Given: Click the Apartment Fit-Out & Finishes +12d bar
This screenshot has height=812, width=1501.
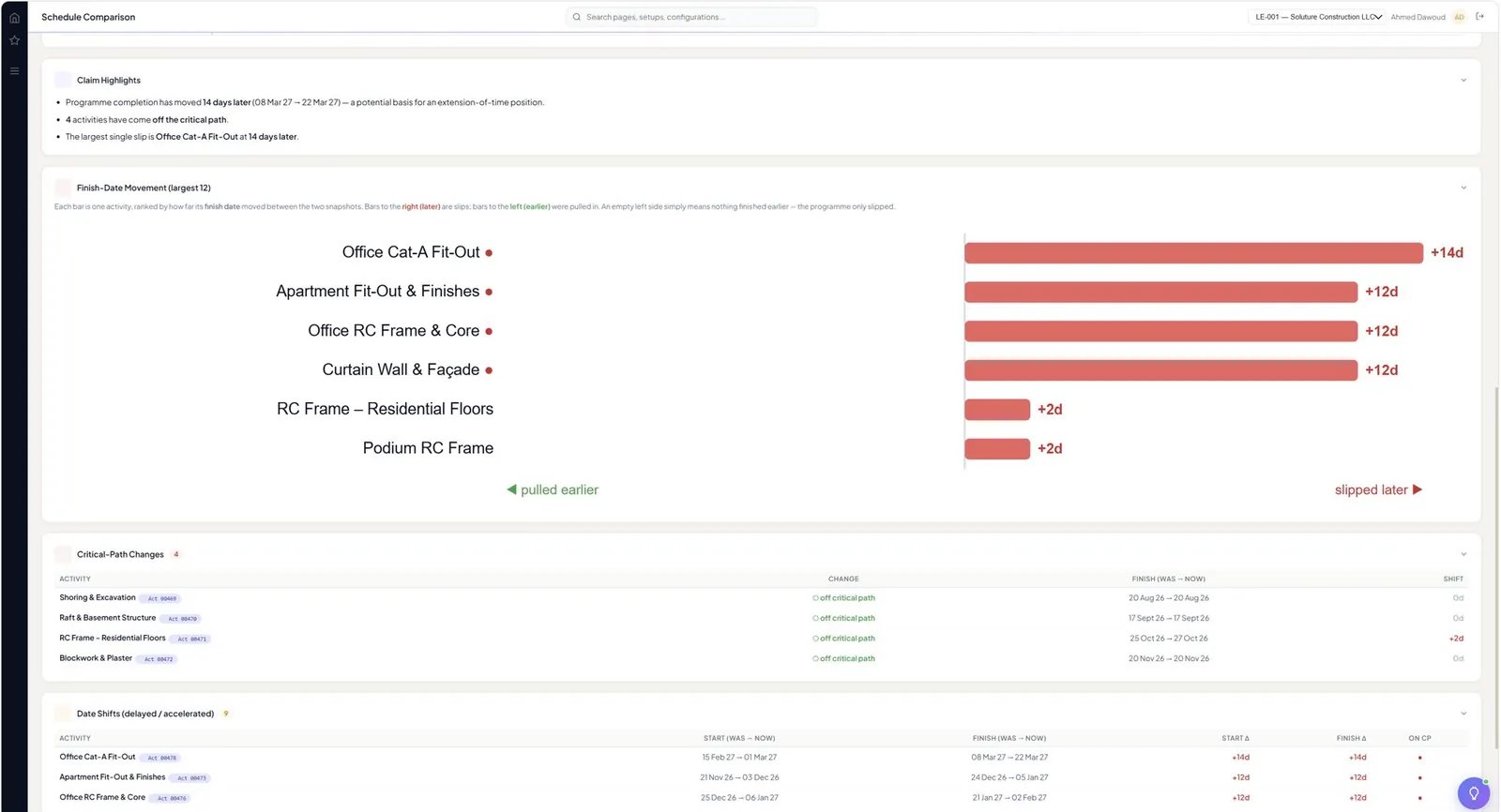Looking at the screenshot, I should coord(1160,293).
